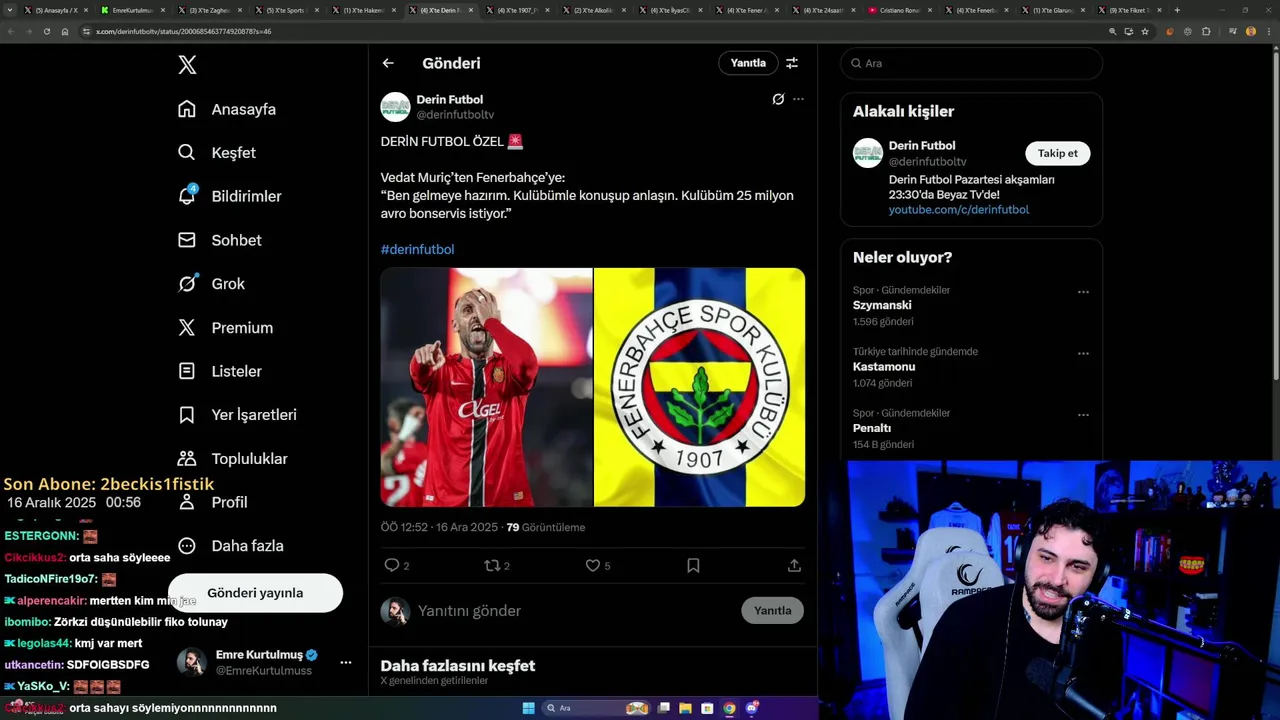1280x720 pixels.
Task: Open options dots for Szymanski trend
Action: click(x=1083, y=292)
